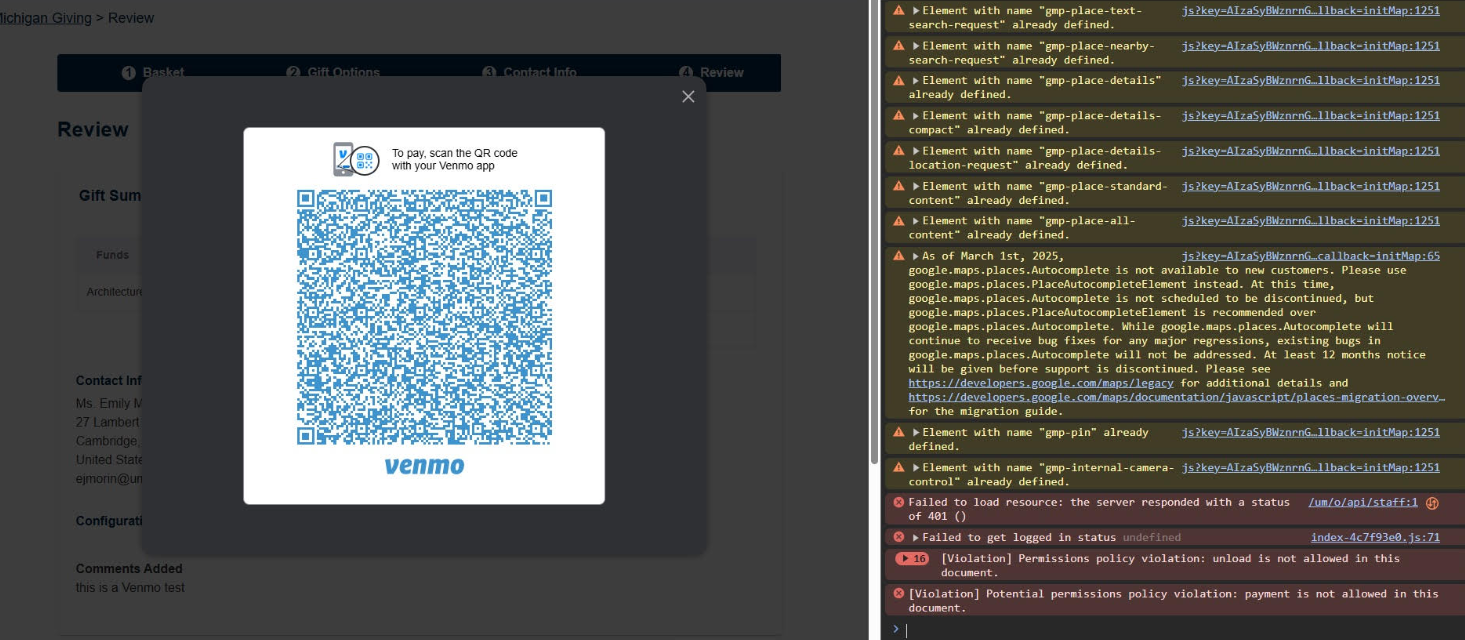Click the page's vertical scrollbar beside the console
The width and height of the screenshot is (1465, 640).
[x=875, y=230]
